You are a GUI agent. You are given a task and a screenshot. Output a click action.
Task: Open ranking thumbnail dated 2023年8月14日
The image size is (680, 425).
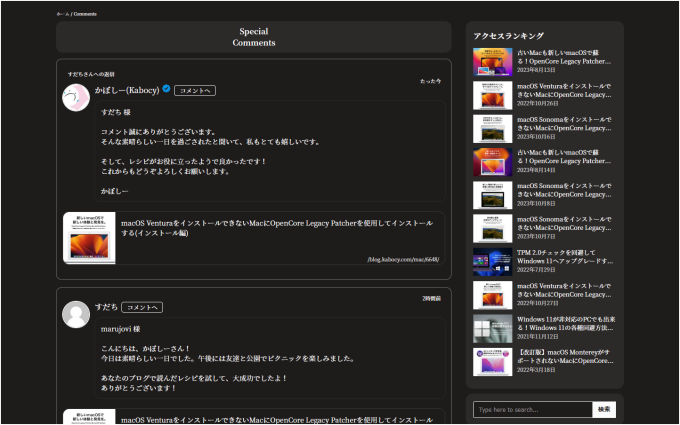(493, 162)
